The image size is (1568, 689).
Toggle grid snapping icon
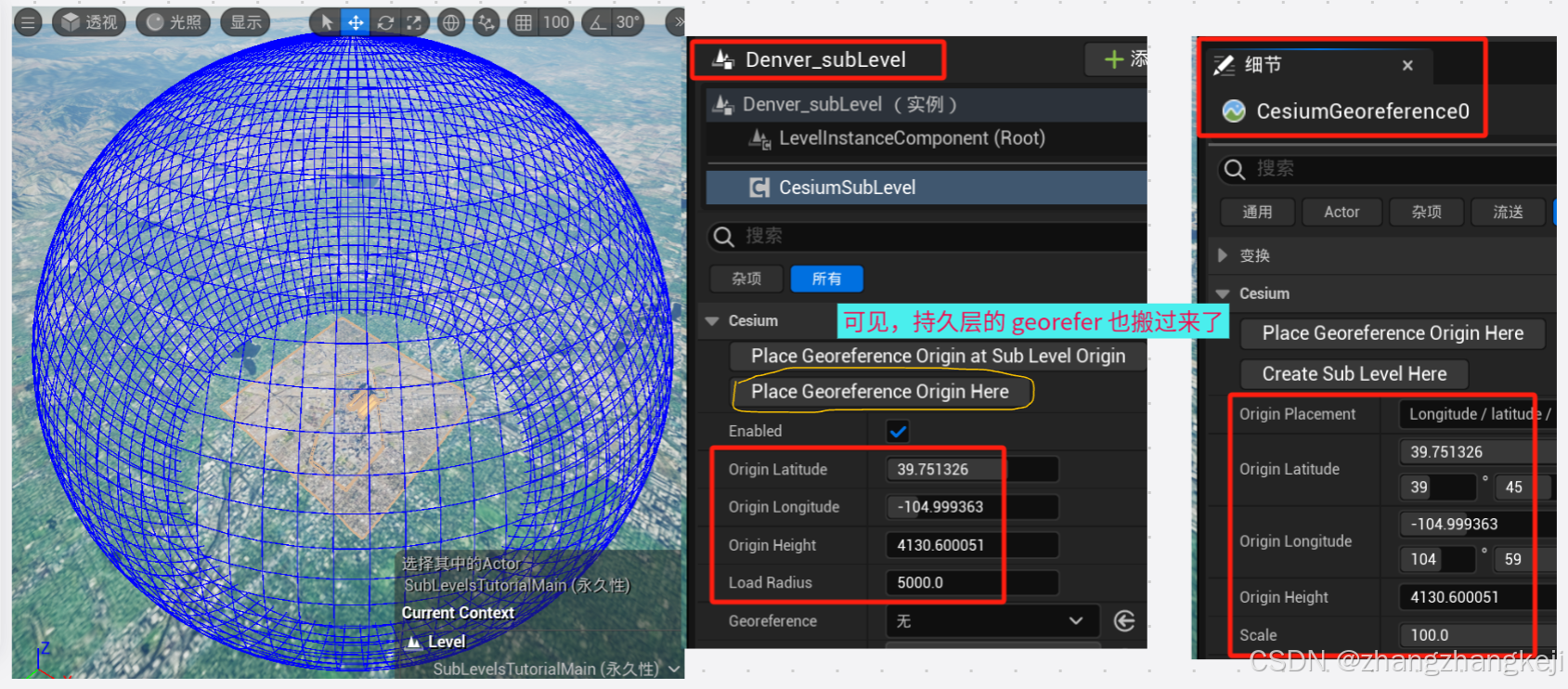(524, 22)
